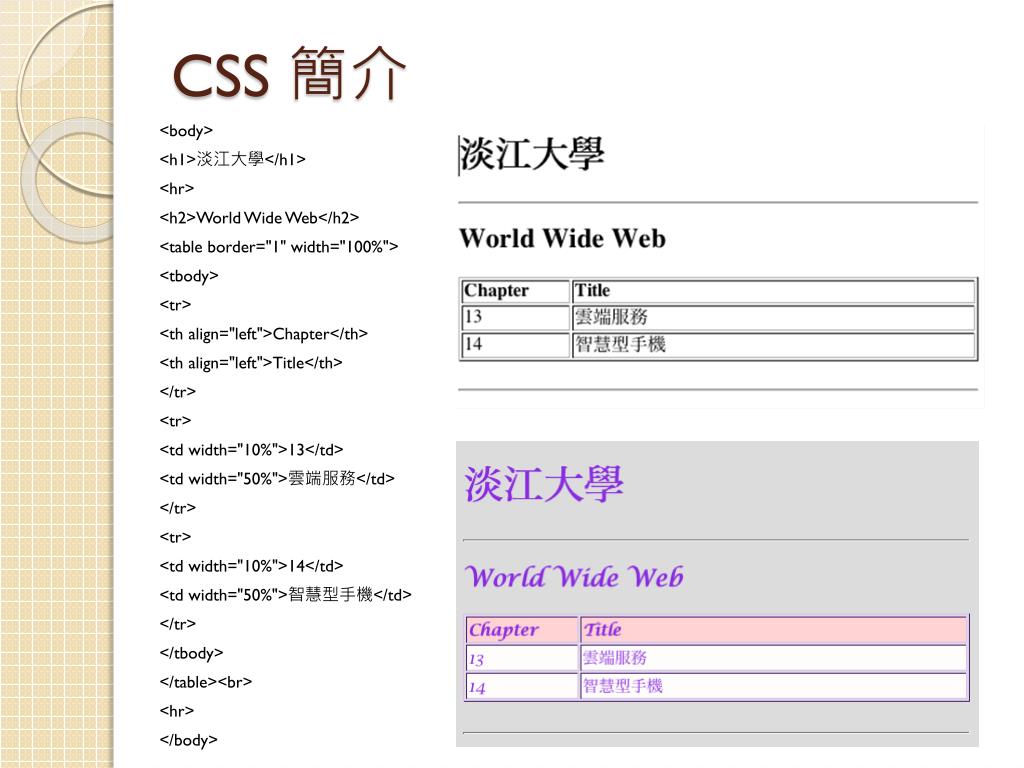Viewport: 1024px width, 768px height.
Task: Click the td width 10% 14 line
Action: pos(251,566)
